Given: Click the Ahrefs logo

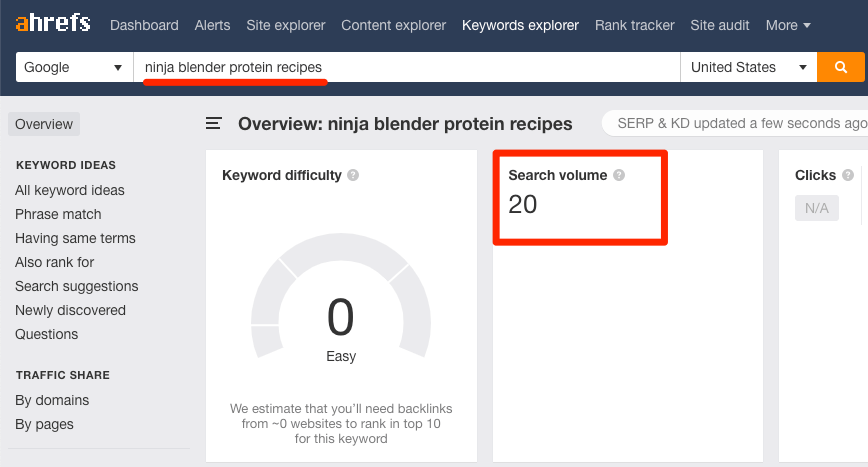Looking at the screenshot, I should (x=53, y=24).
